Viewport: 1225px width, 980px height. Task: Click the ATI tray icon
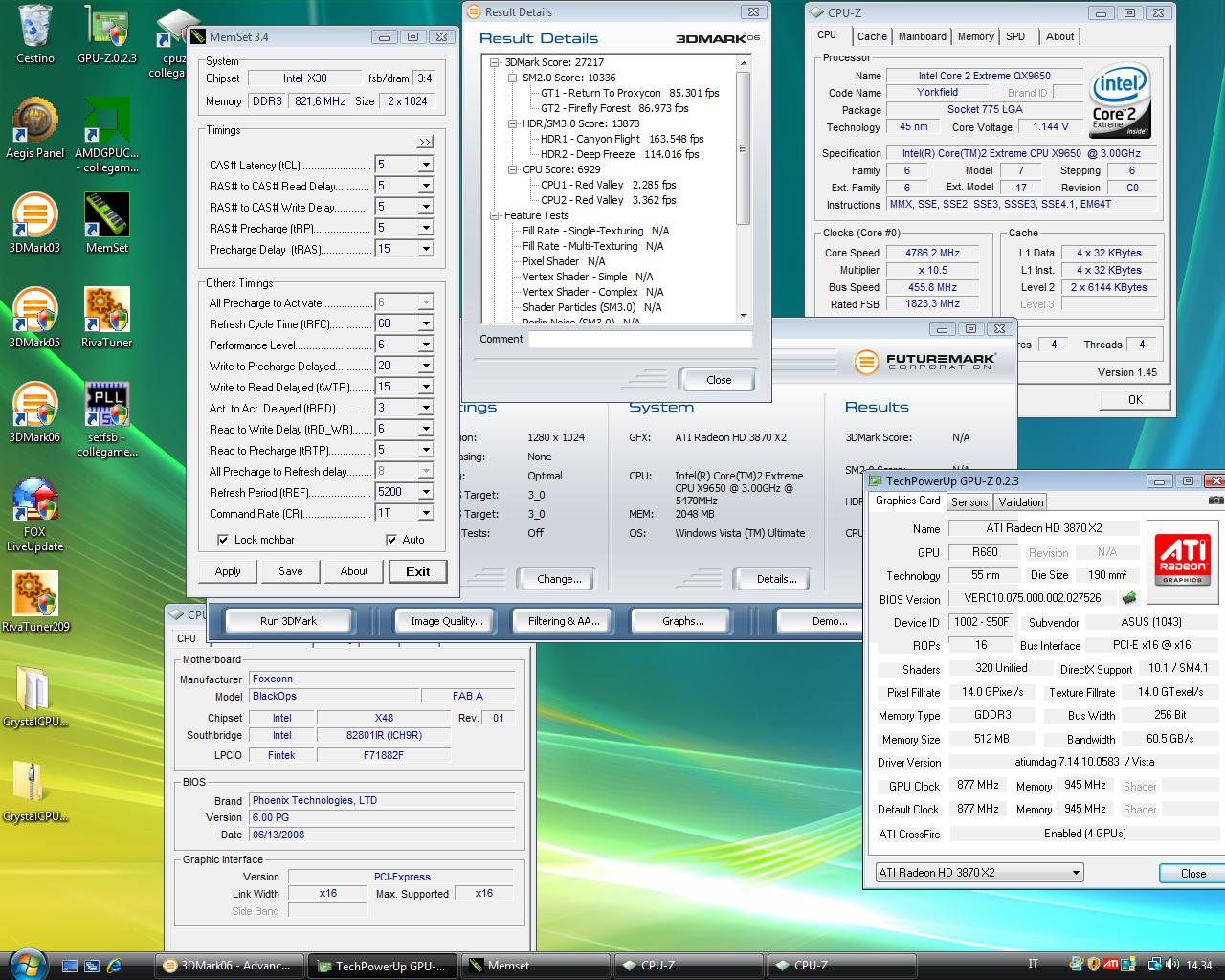click(x=1111, y=965)
